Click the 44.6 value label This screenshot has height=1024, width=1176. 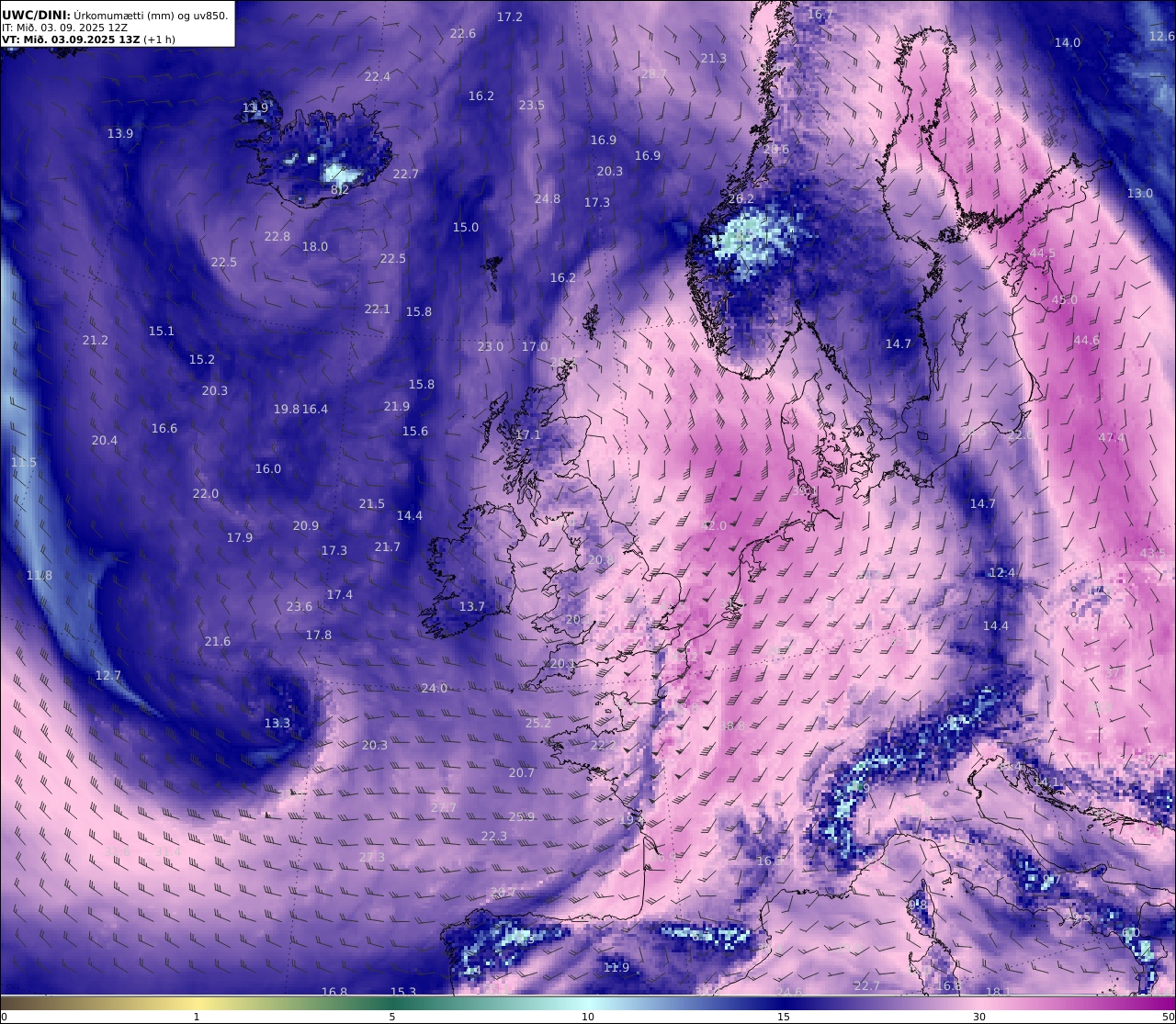[x=1087, y=340]
